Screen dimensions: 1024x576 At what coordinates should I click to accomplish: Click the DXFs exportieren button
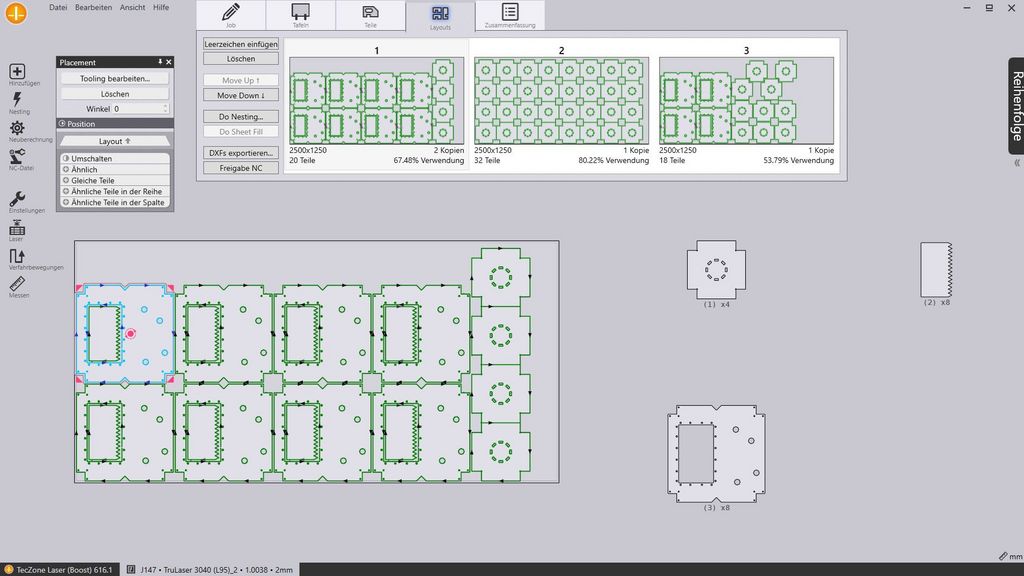[240, 153]
